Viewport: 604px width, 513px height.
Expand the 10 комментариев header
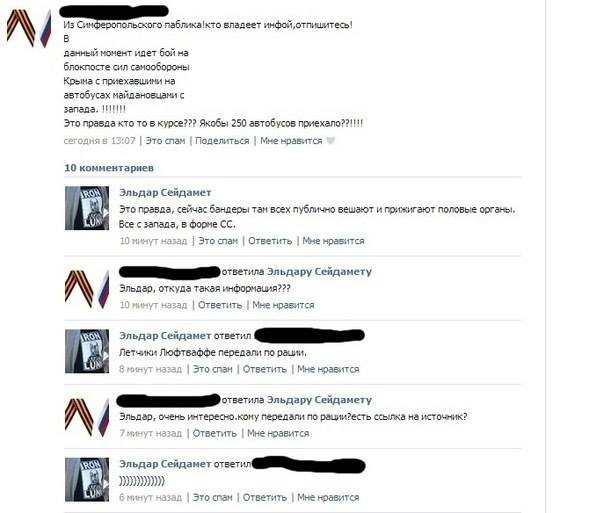(109, 168)
